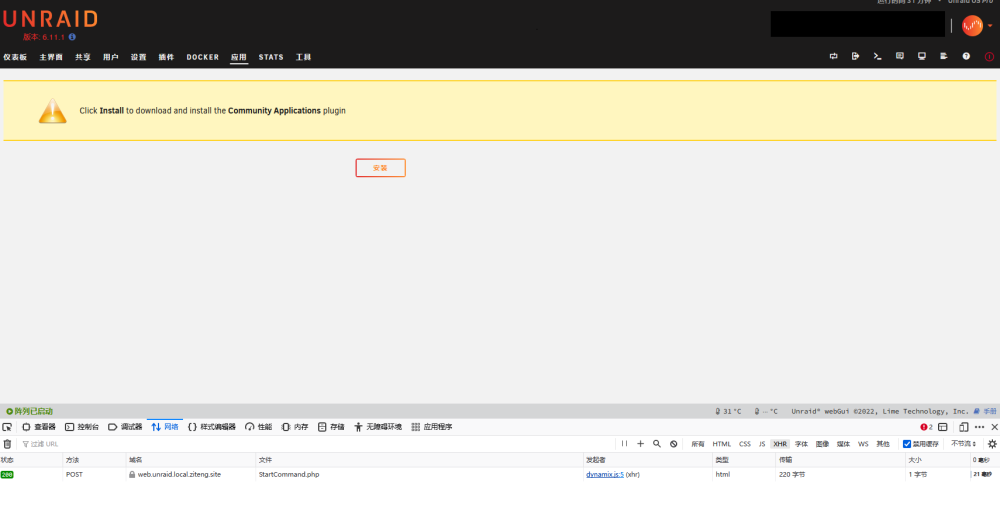Image resolution: width=1000 pixels, height=520 pixels.
Task: Select the CSS filter
Action: (x=744, y=444)
